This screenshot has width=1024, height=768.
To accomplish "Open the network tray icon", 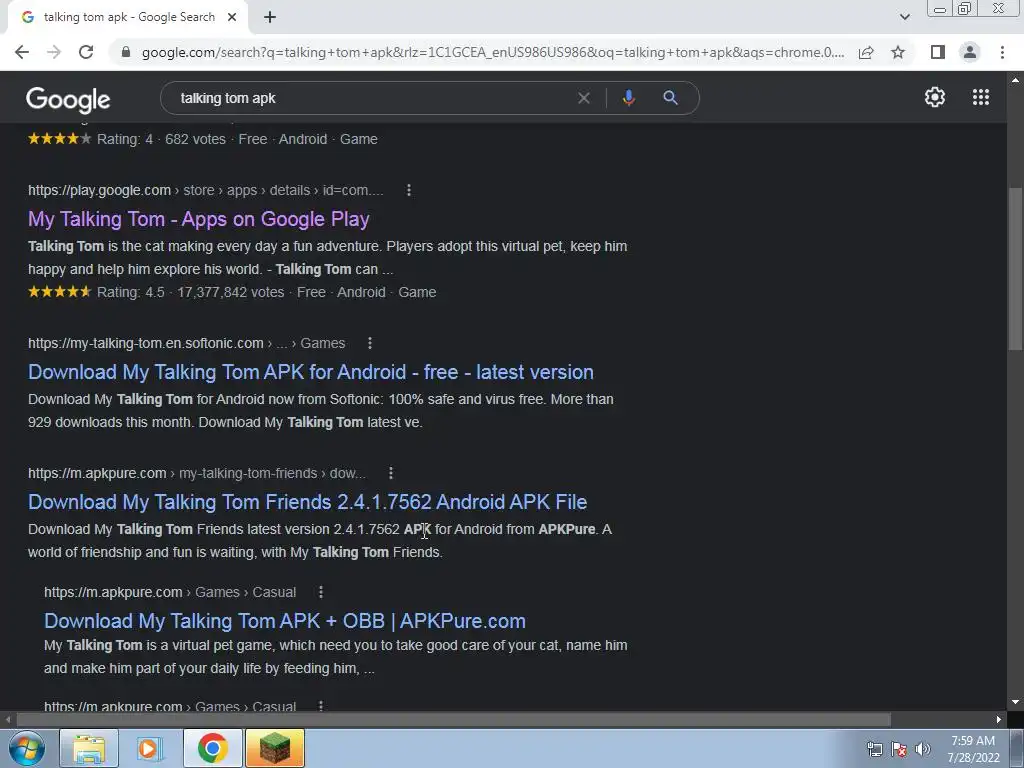I will pos(874,749).
